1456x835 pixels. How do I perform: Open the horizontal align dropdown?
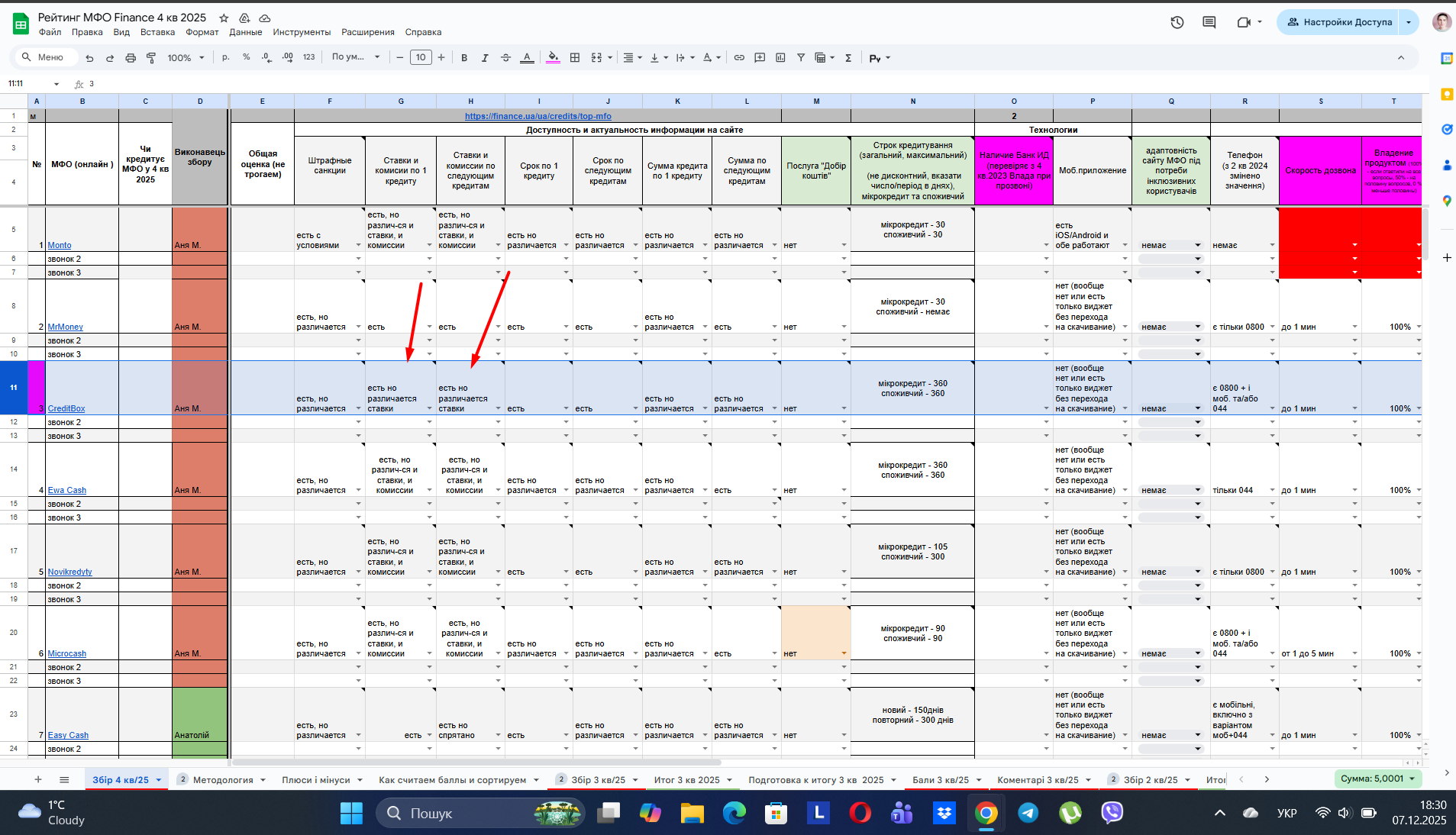[x=632, y=58]
